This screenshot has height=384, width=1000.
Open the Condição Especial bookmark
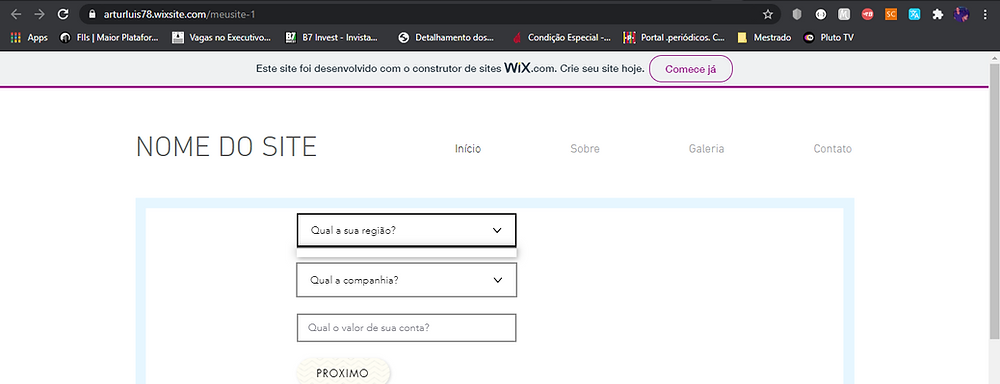click(x=561, y=38)
